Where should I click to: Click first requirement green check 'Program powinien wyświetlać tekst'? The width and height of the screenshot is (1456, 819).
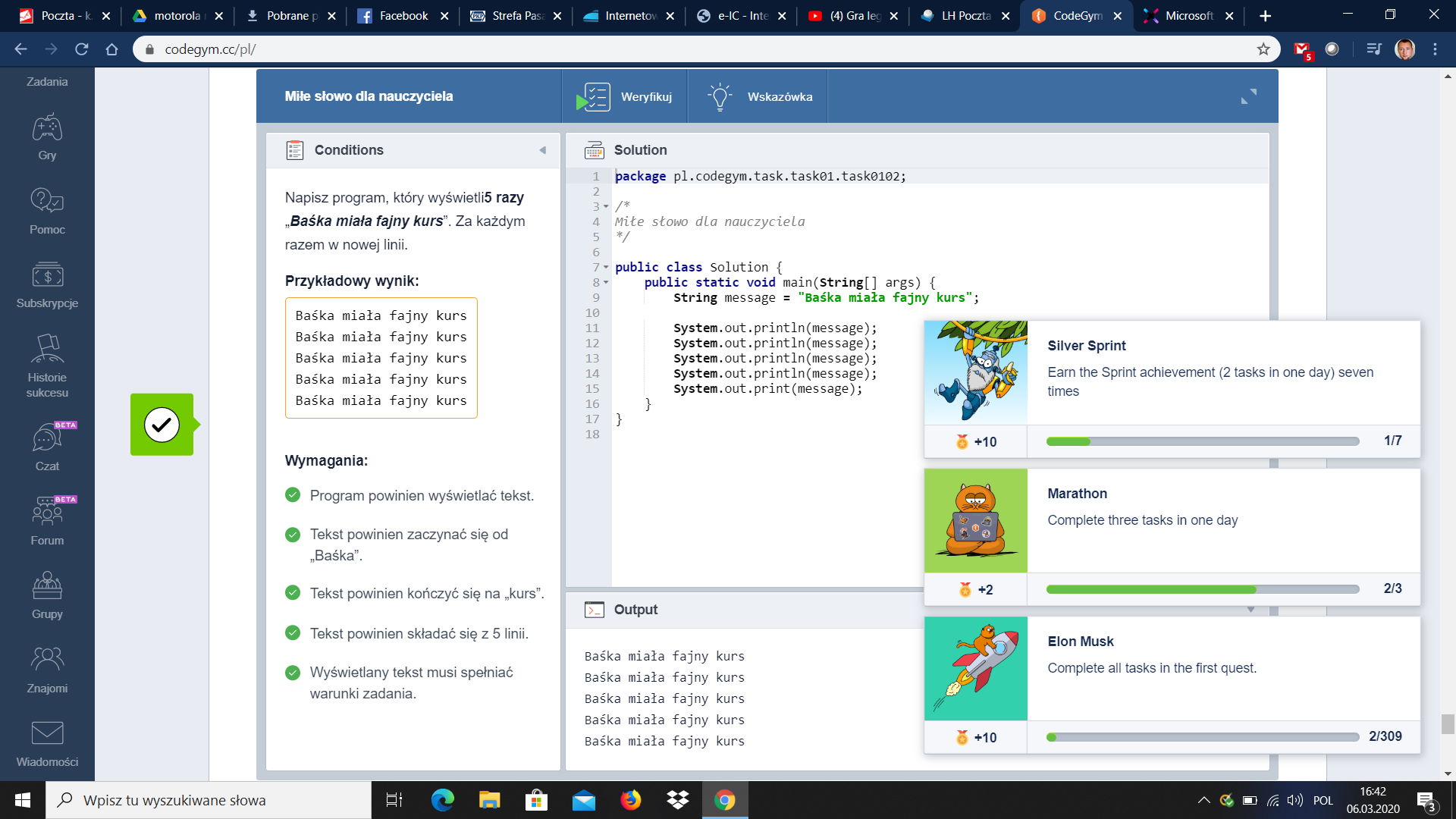click(293, 495)
